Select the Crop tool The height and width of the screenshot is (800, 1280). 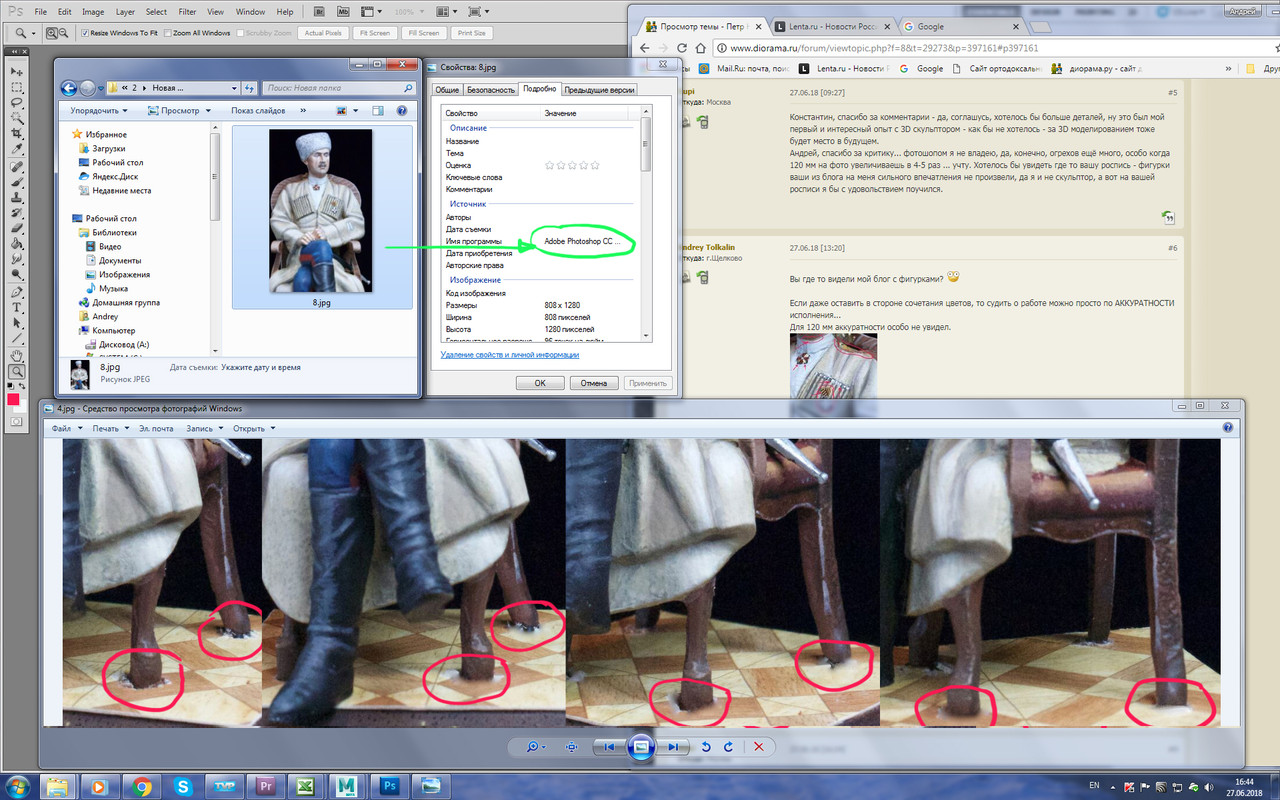(x=16, y=133)
